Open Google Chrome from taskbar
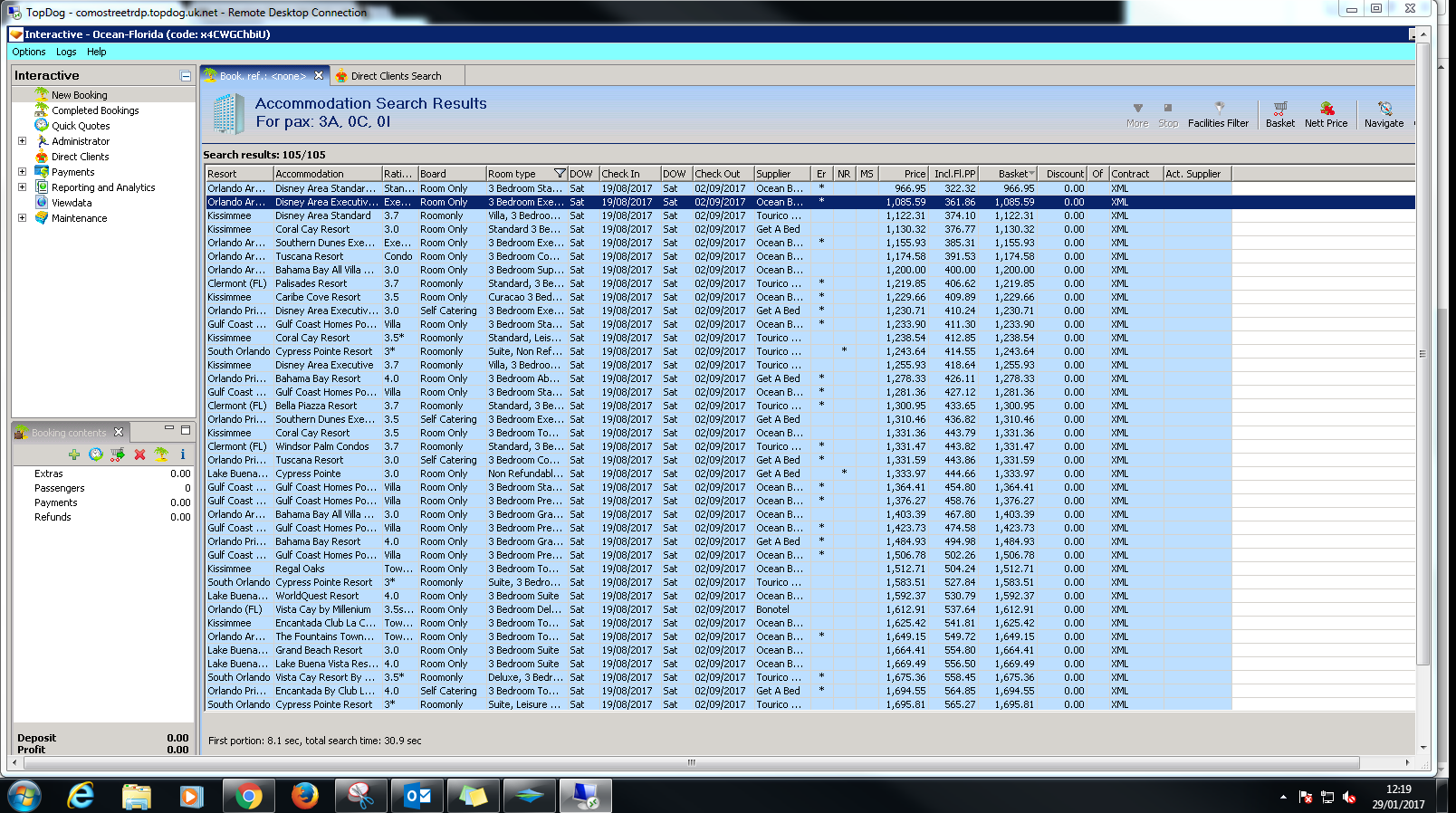 tap(248, 796)
